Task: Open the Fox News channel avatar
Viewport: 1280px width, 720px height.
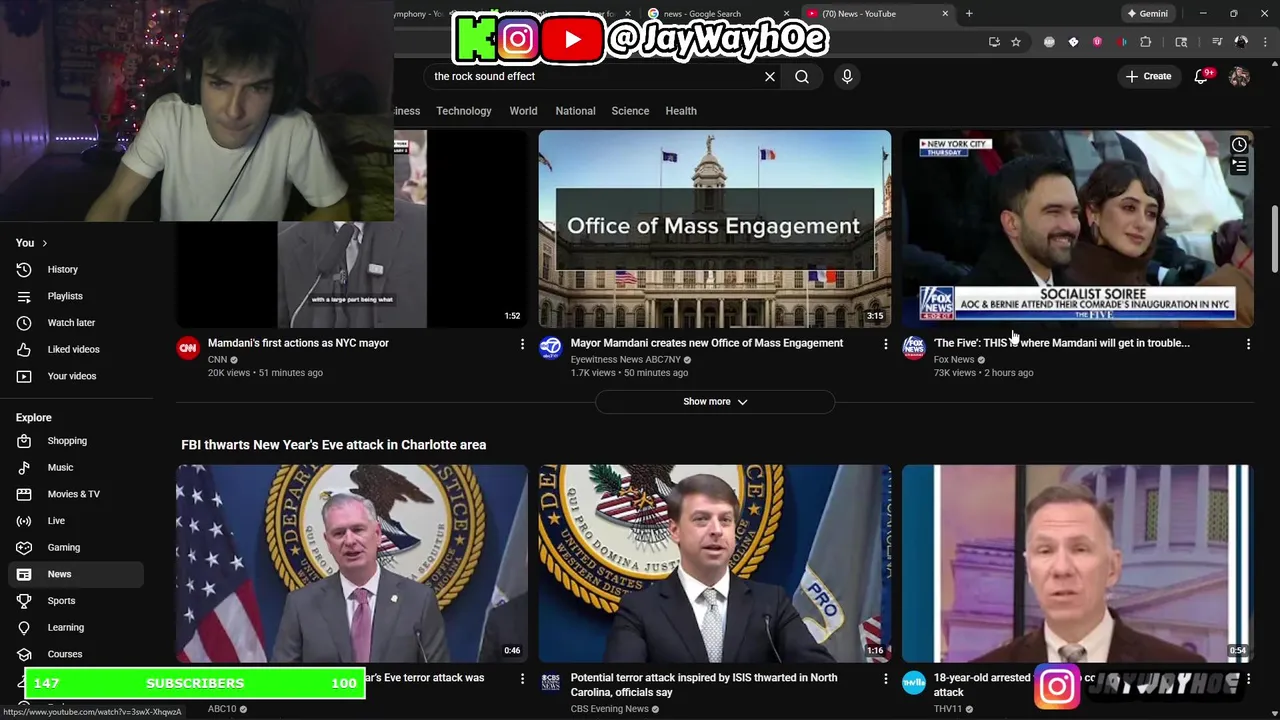Action: click(x=914, y=347)
